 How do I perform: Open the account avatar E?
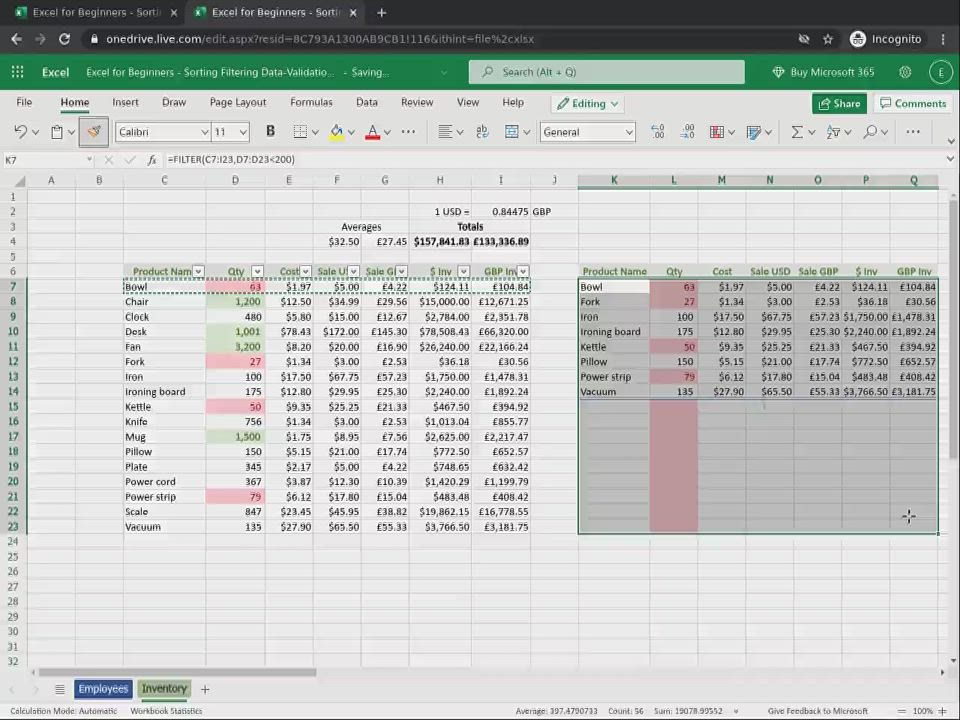[x=940, y=72]
